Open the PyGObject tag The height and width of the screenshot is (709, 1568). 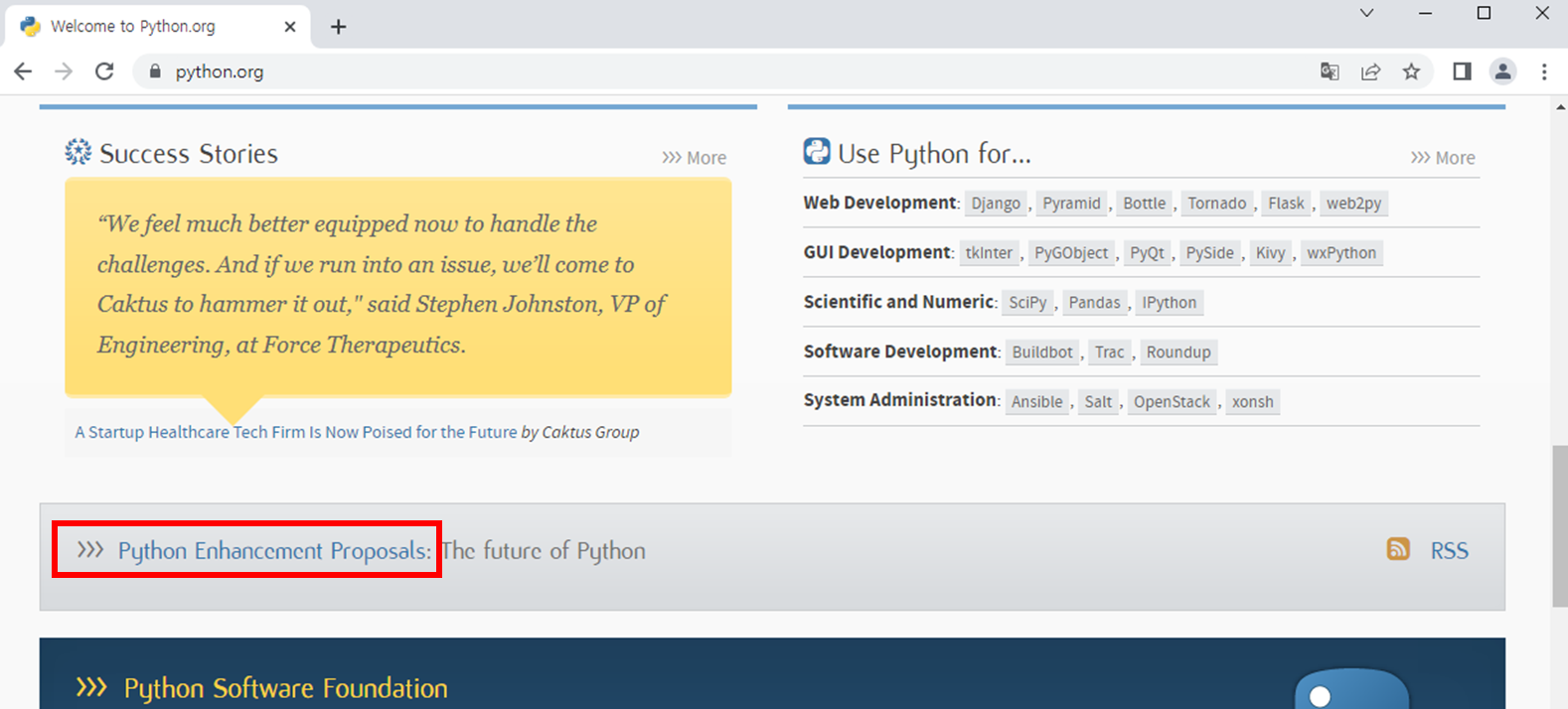(1071, 253)
